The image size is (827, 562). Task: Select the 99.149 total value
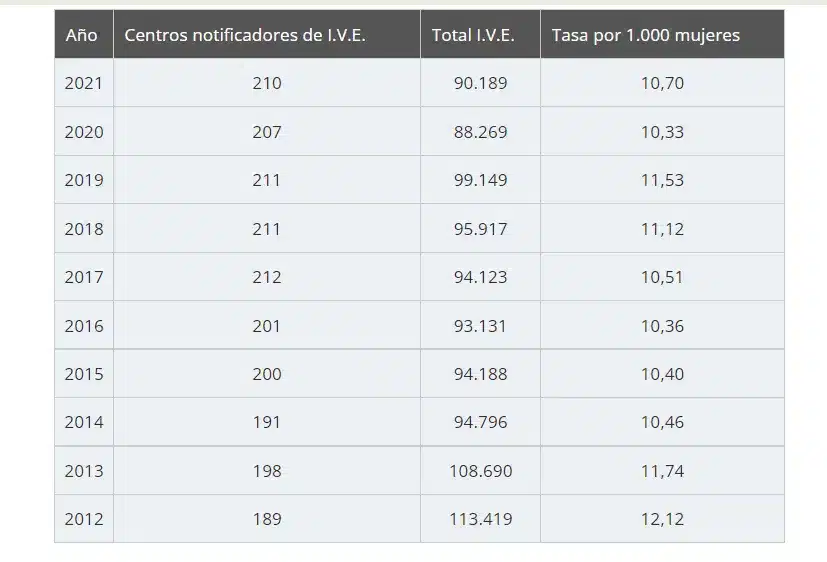480,180
